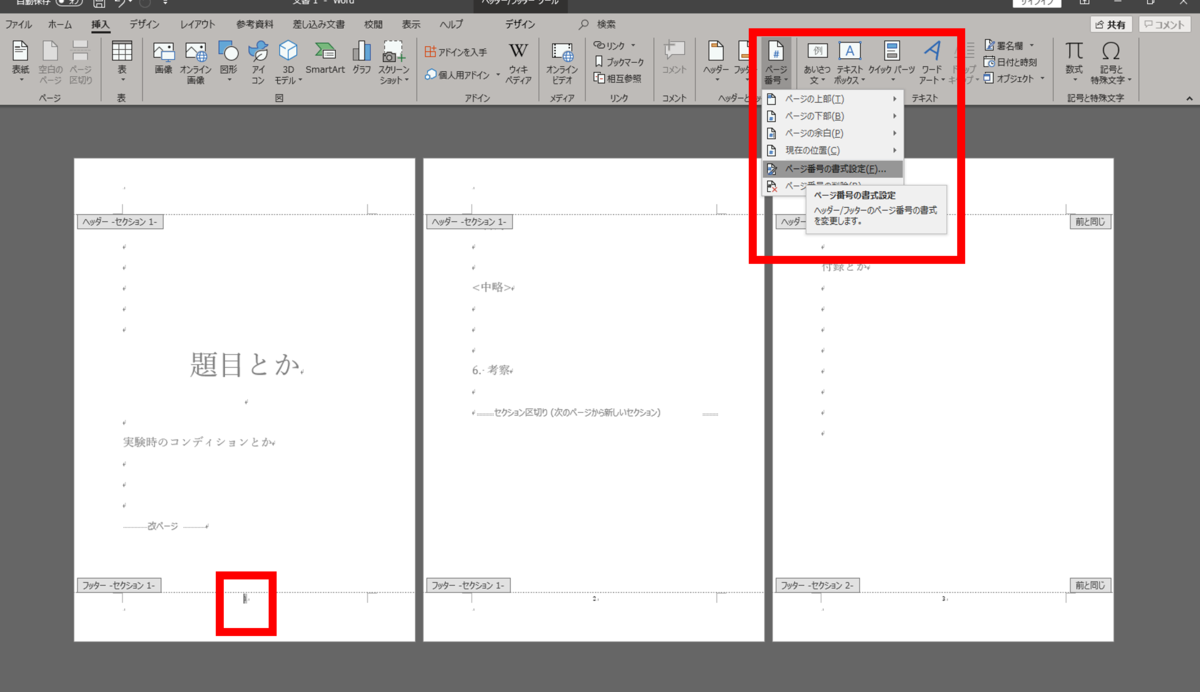
Task: Open the 図形 shapes gallery
Action: [228, 62]
